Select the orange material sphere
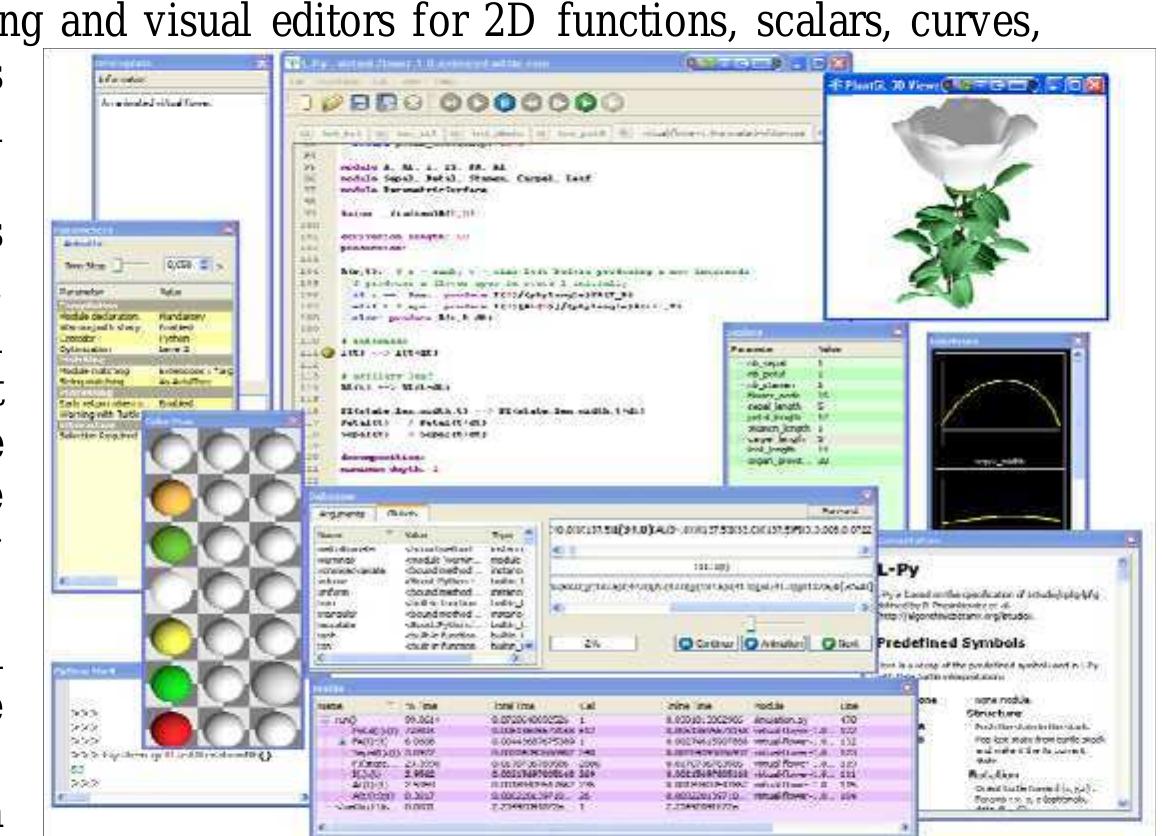Image resolution: width=1164 pixels, height=836 pixels. coord(171,497)
